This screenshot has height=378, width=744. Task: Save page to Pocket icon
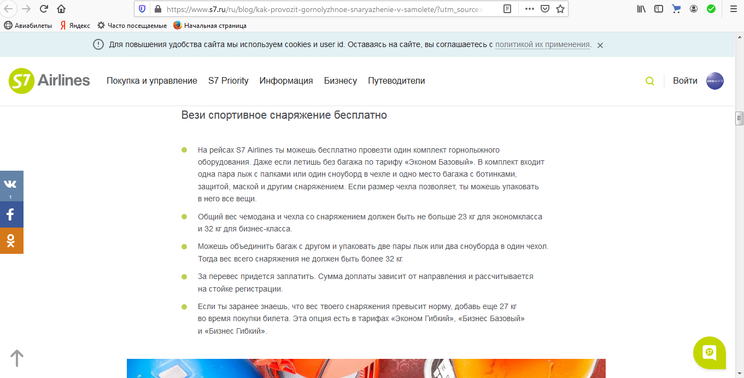click(x=545, y=9)
